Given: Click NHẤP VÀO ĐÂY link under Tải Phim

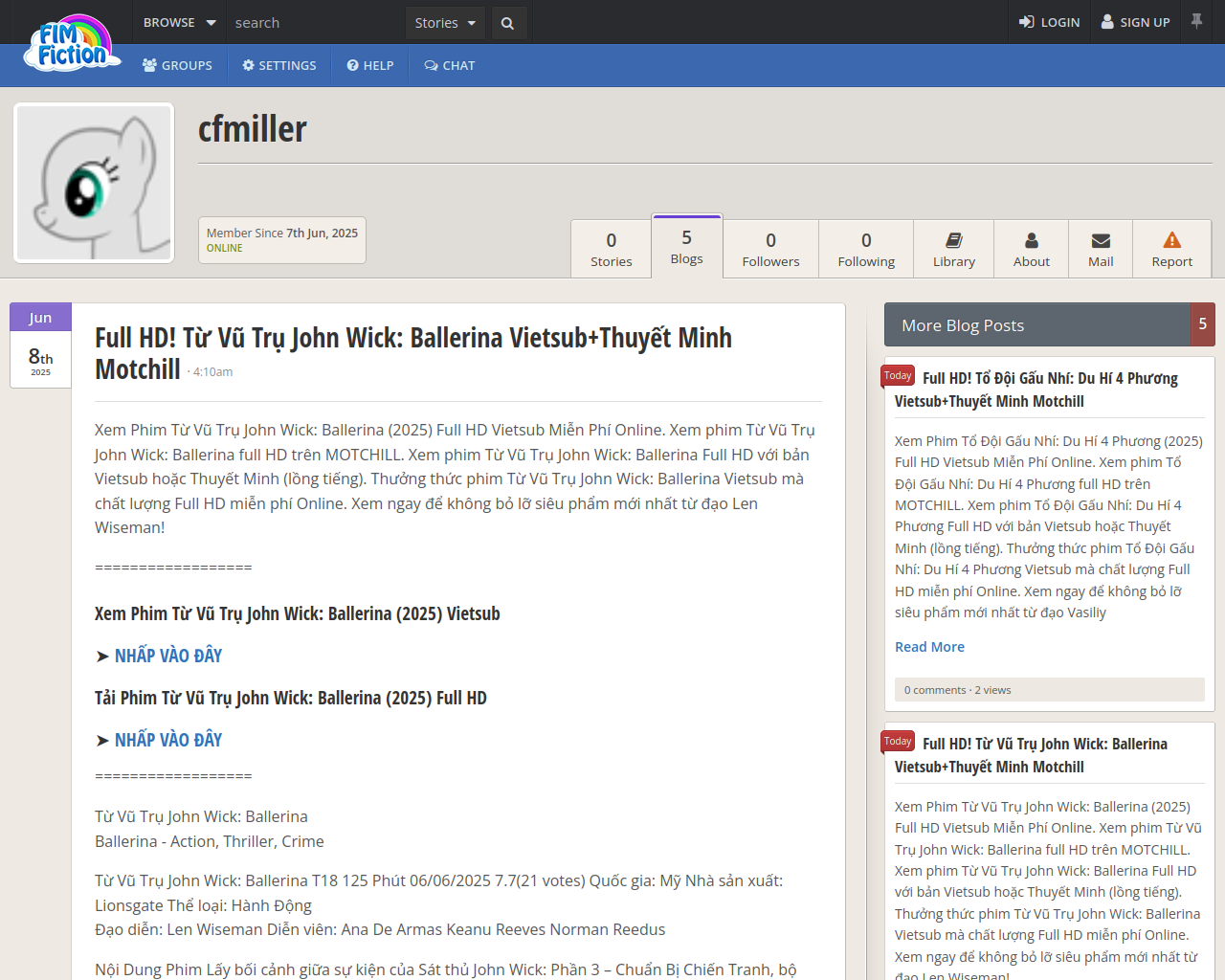Looking at the screenshot, I should (168, 740).
